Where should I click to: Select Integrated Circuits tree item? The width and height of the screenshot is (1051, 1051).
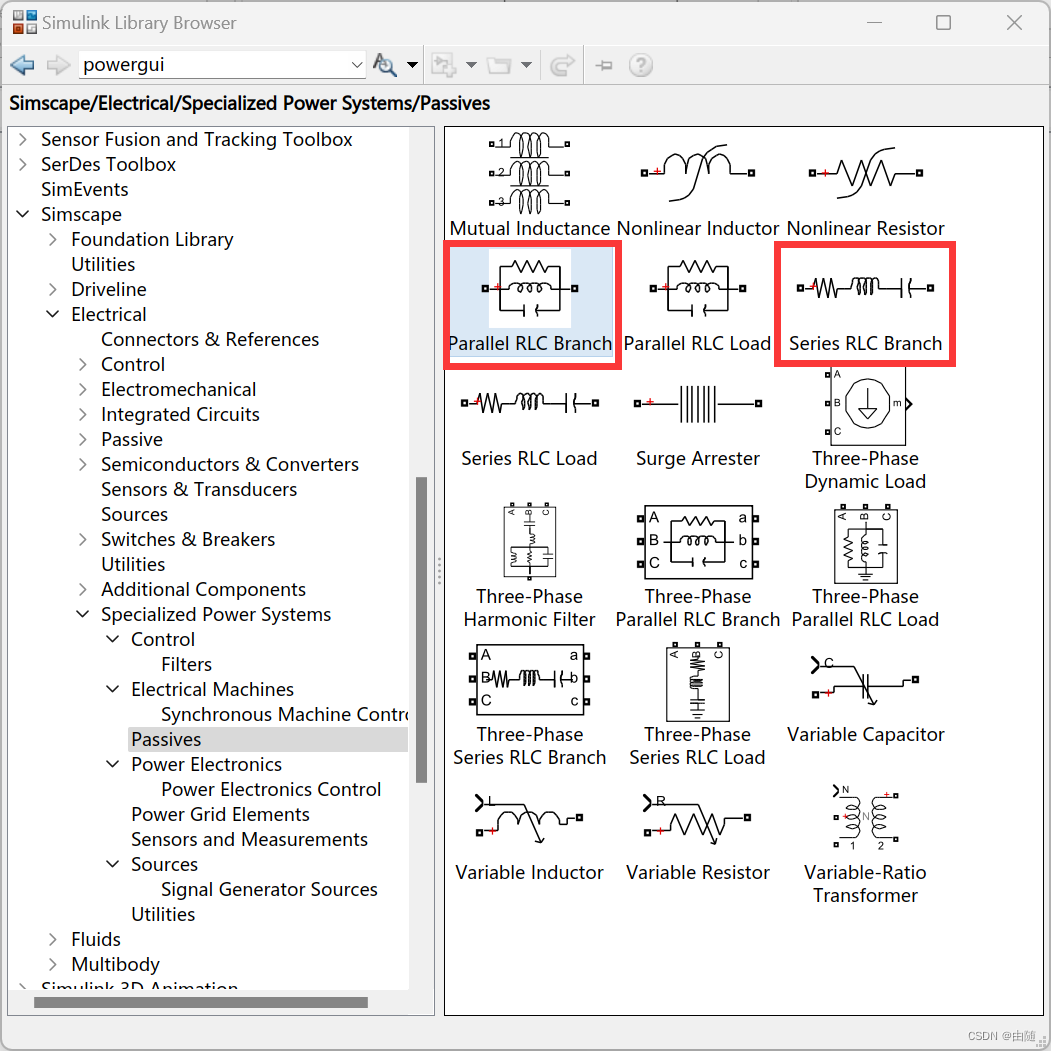pyautogui.click(x=180, y=414)
